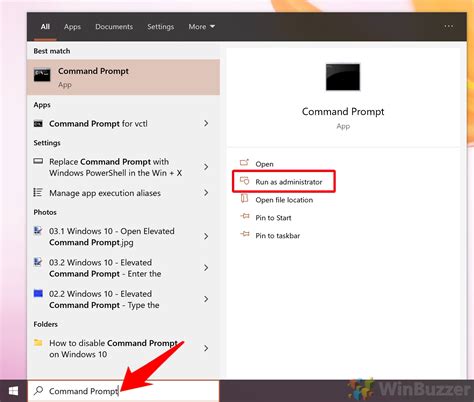The image size is (474, 402).
Task: Switch to the All search tab
Action: coord(45,27)
